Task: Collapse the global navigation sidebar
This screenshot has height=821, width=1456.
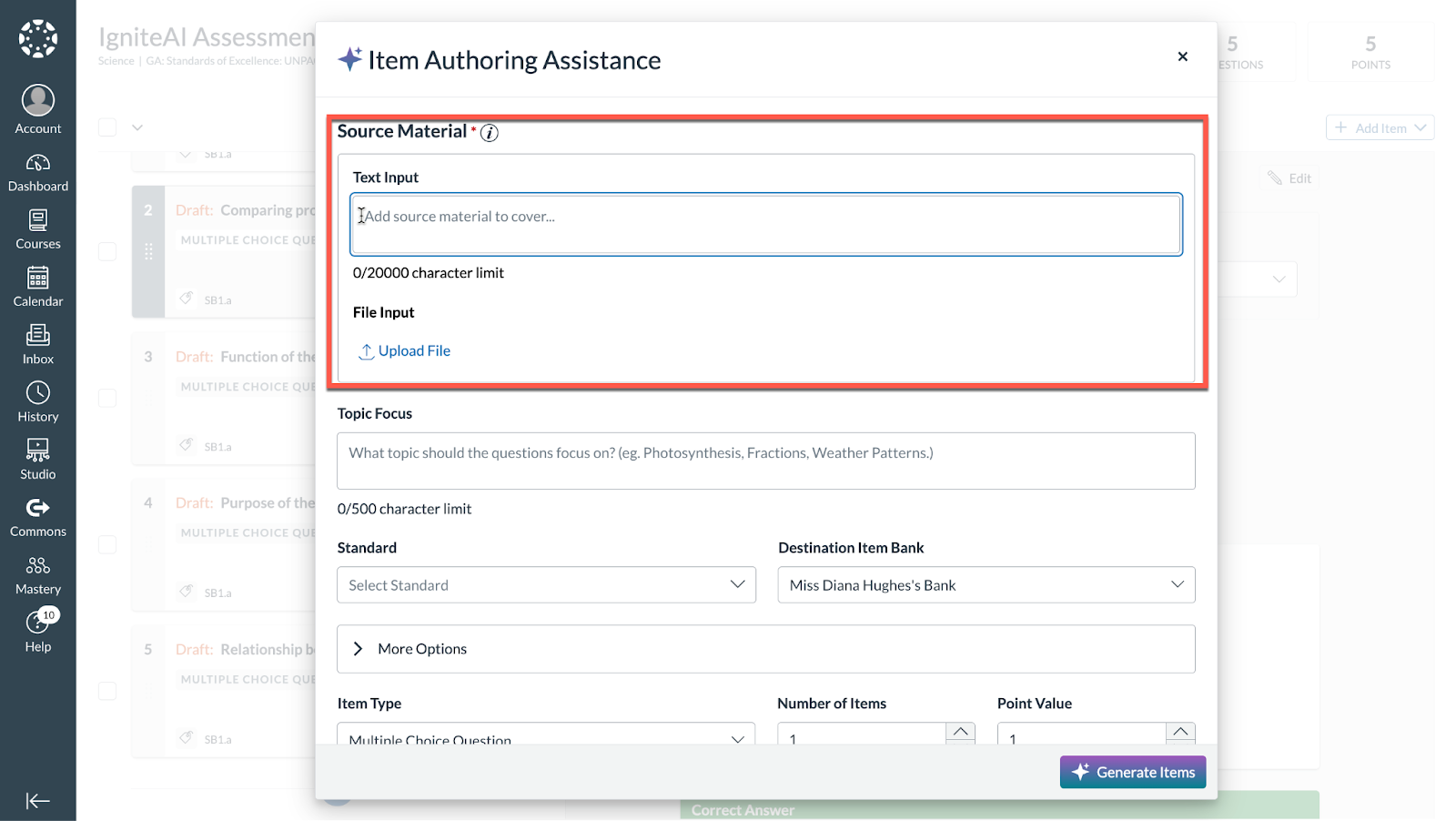Action: coord(38,801)
